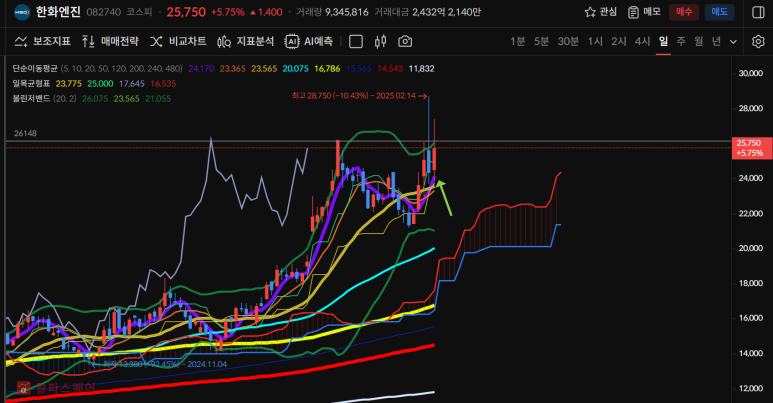Change chart type via candlestick icon
This screenshot has height=403, width=773.
pos(380,42)
